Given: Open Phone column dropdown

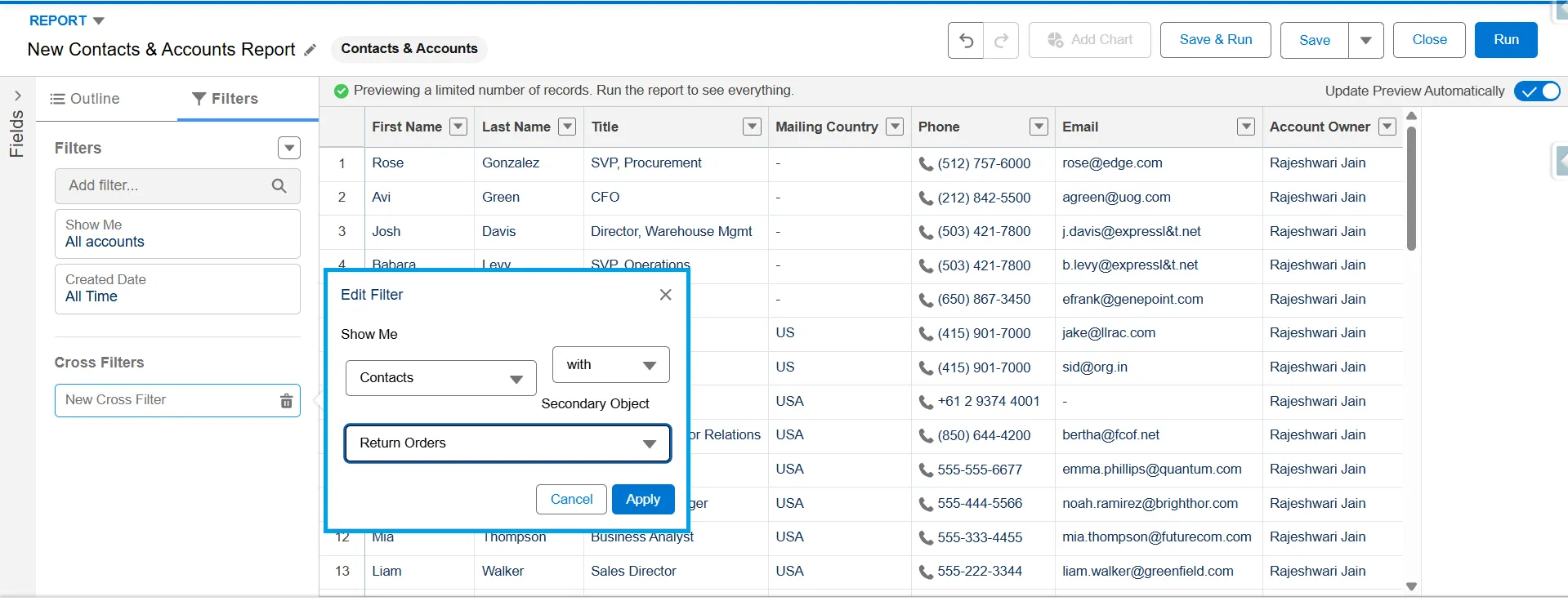Looking at the screenshot, I should point(1039,127).
